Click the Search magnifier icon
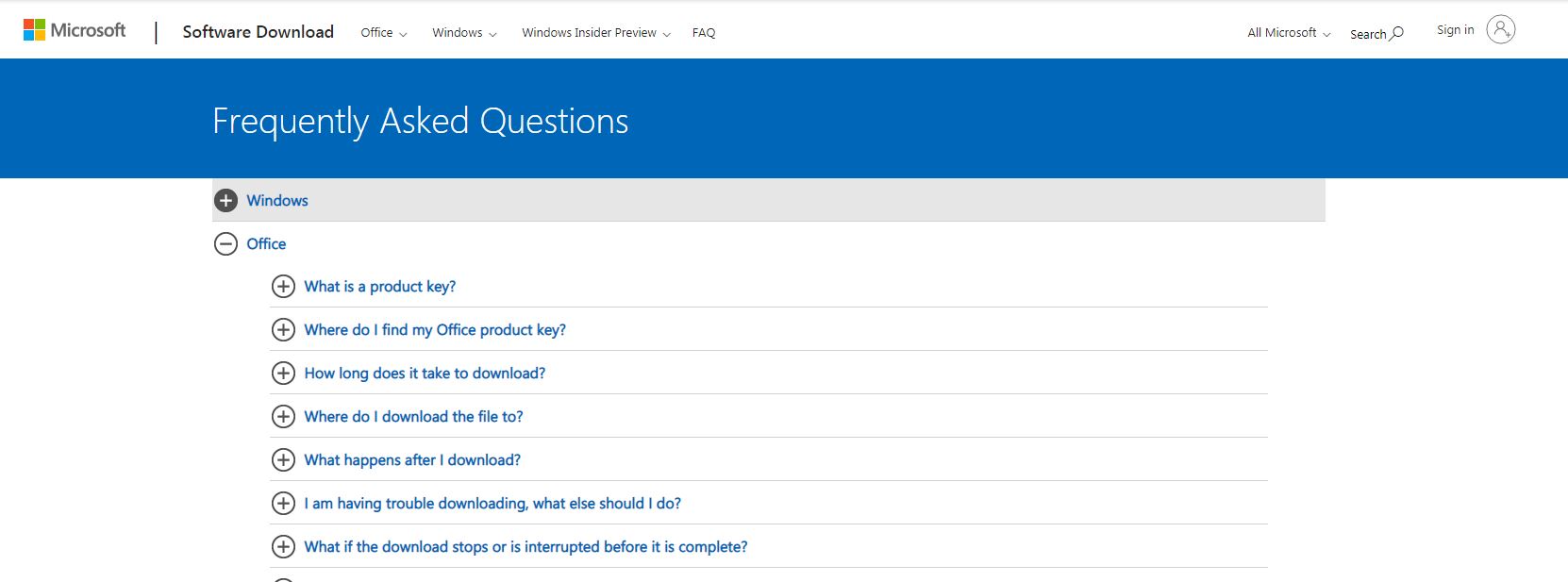 (x=1396, y=34)
